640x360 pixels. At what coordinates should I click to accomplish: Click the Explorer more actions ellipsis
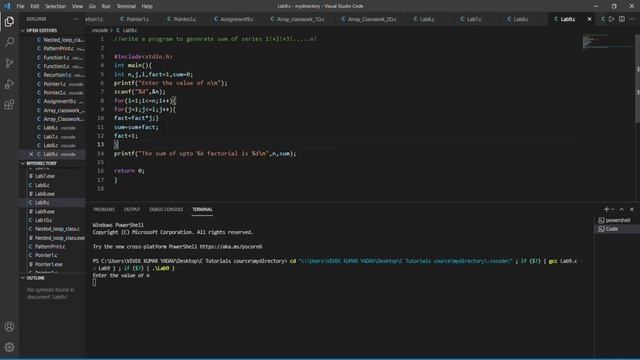click(x=76, y=19)
